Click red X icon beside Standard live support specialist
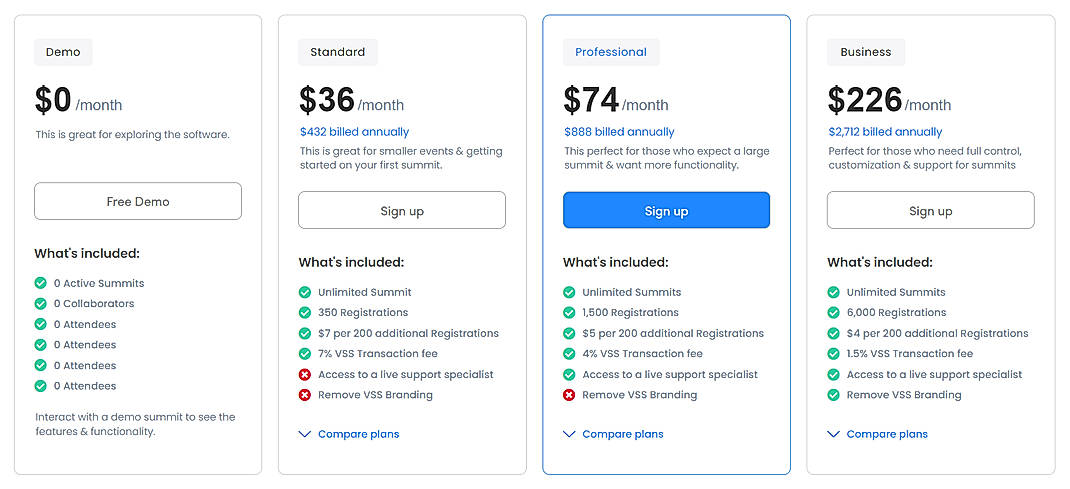 (305, 374)
